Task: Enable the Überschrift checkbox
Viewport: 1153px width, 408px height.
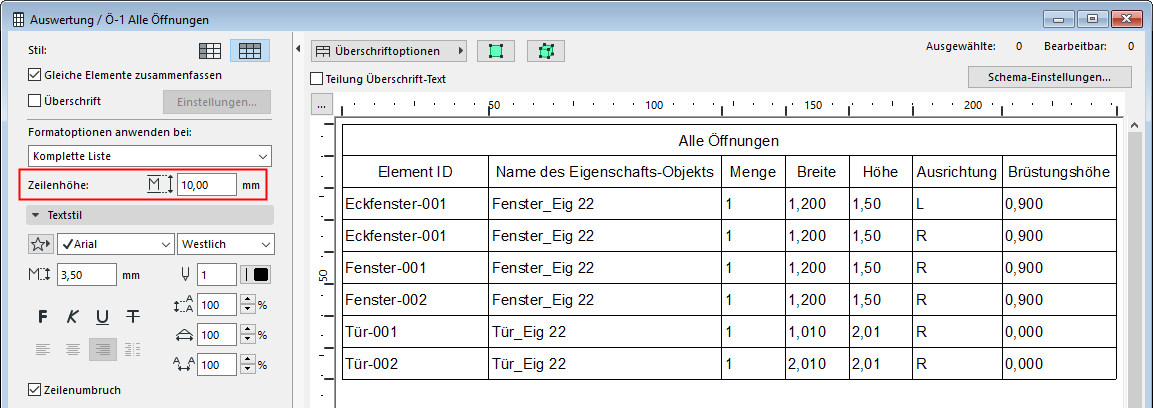Action: pos(34,101)
